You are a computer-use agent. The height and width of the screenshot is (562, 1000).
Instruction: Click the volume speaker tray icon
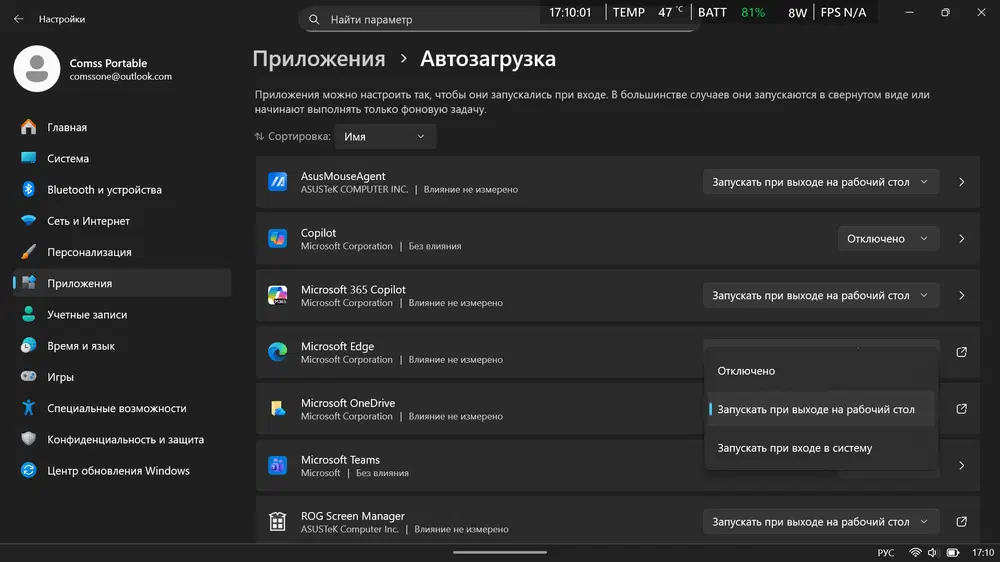932,553
